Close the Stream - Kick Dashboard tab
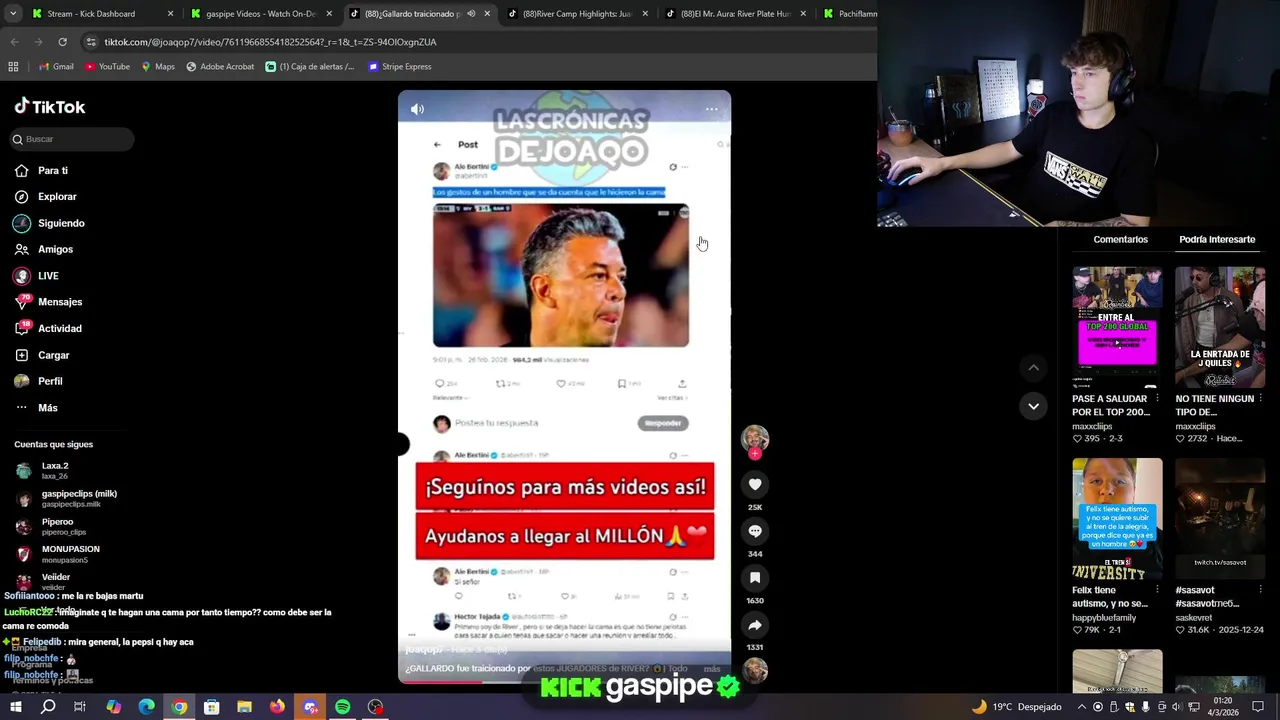 click(170, 14)
